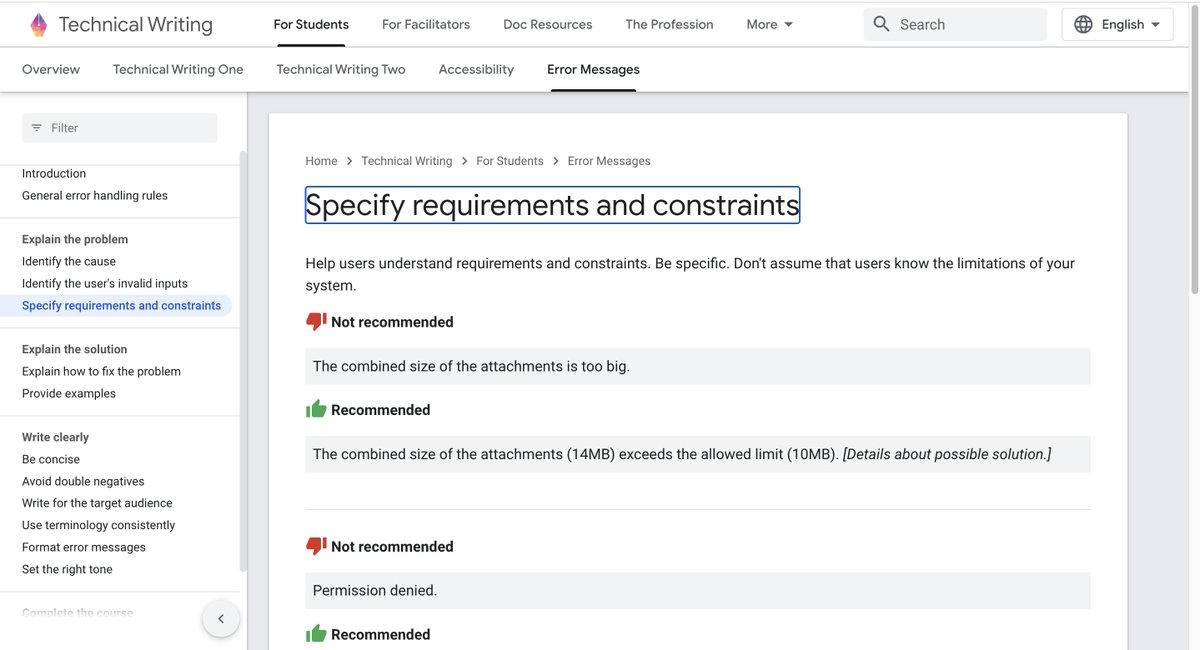Image resolution: width=1200 pixels, height=650 pixels.
Task: Open the Technical Writing Two sub-tab
Action: [x=341, y=69]
